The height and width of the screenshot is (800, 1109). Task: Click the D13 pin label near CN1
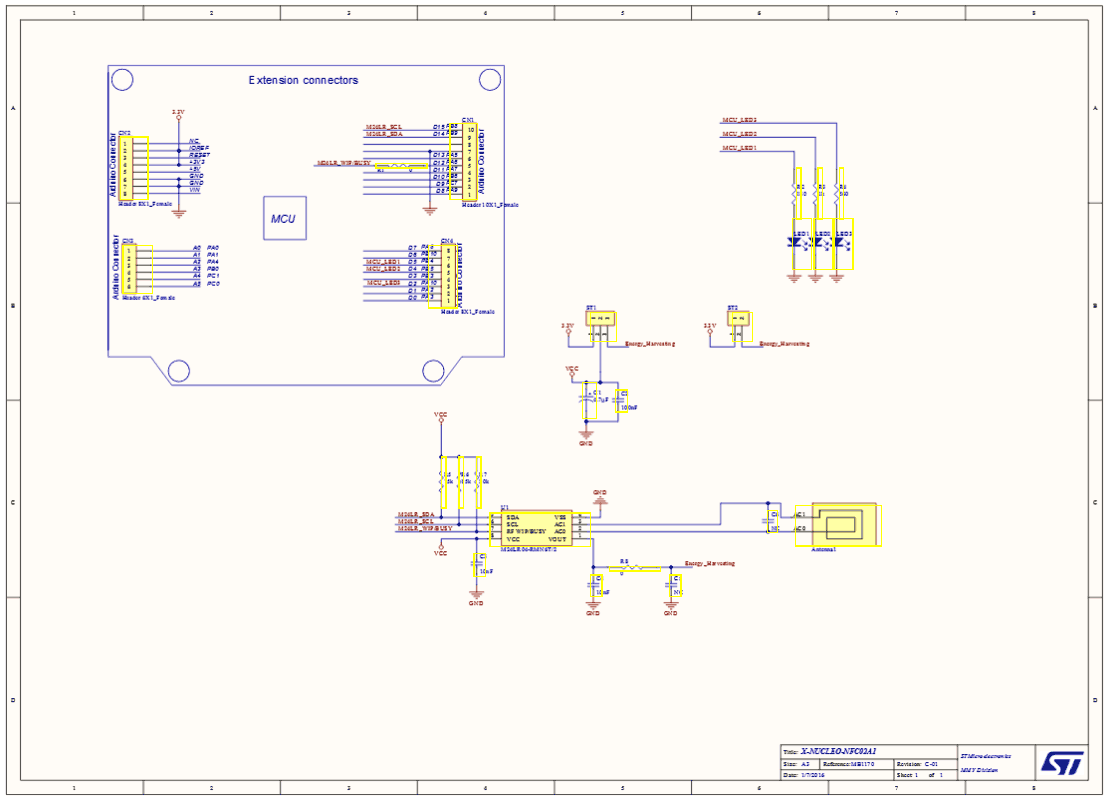439,155
